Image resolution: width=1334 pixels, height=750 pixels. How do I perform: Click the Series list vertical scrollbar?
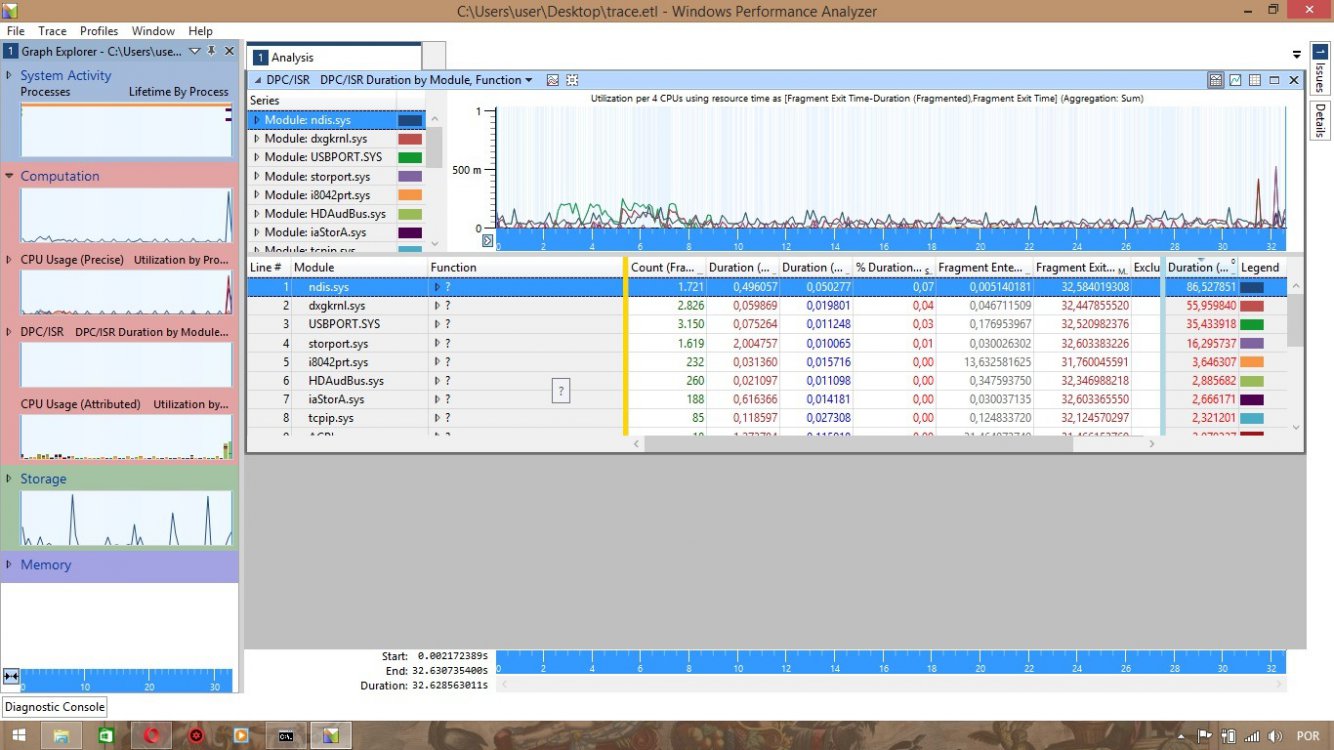tap(435, 148)
